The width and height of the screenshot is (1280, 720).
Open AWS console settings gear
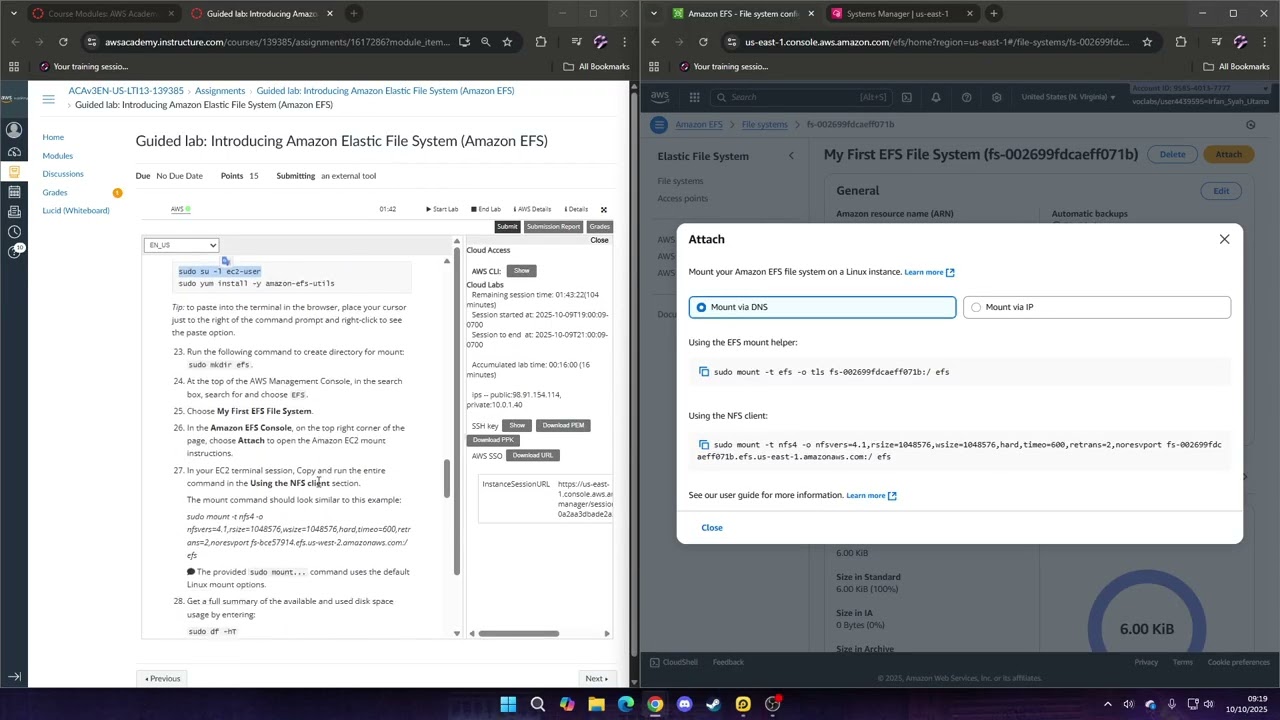pyautogui.click(x=996, y=97)
